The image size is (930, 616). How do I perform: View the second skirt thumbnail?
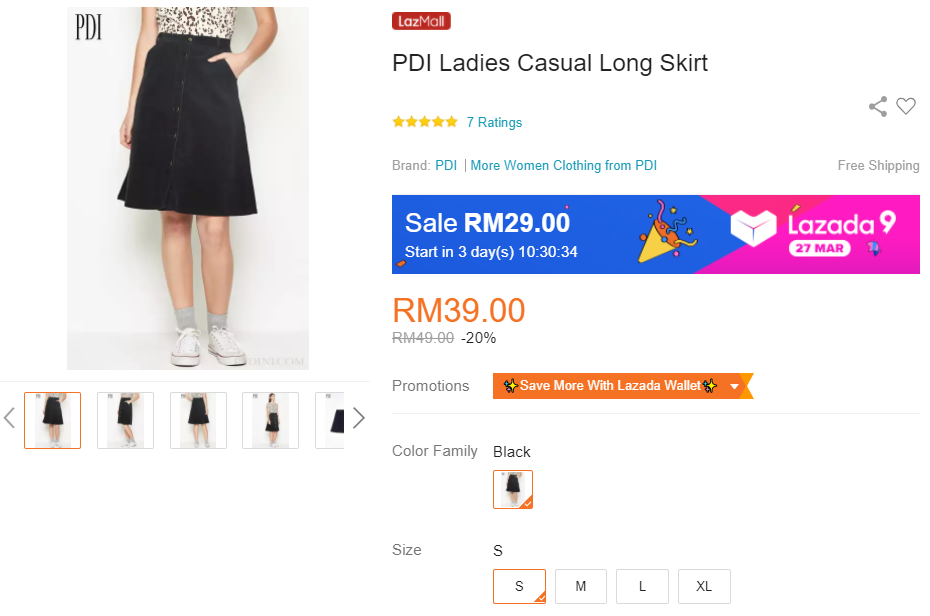pos(125,420)
